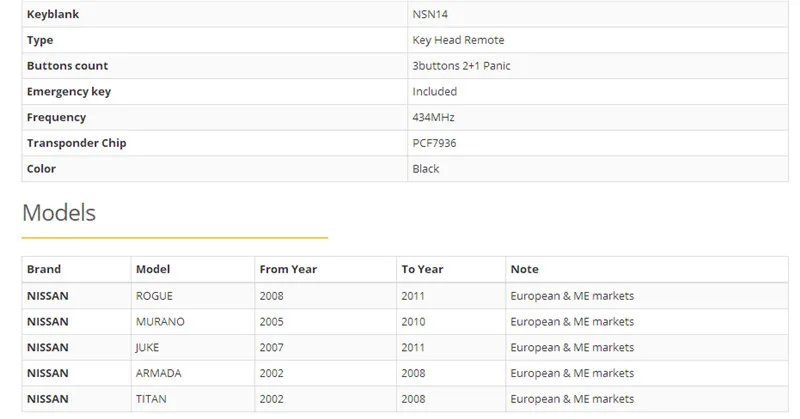This screenshot has height=419, width=800.
Task: Click the 2002 from-year in ARMADA row
Action: click(x=271, y=374)
